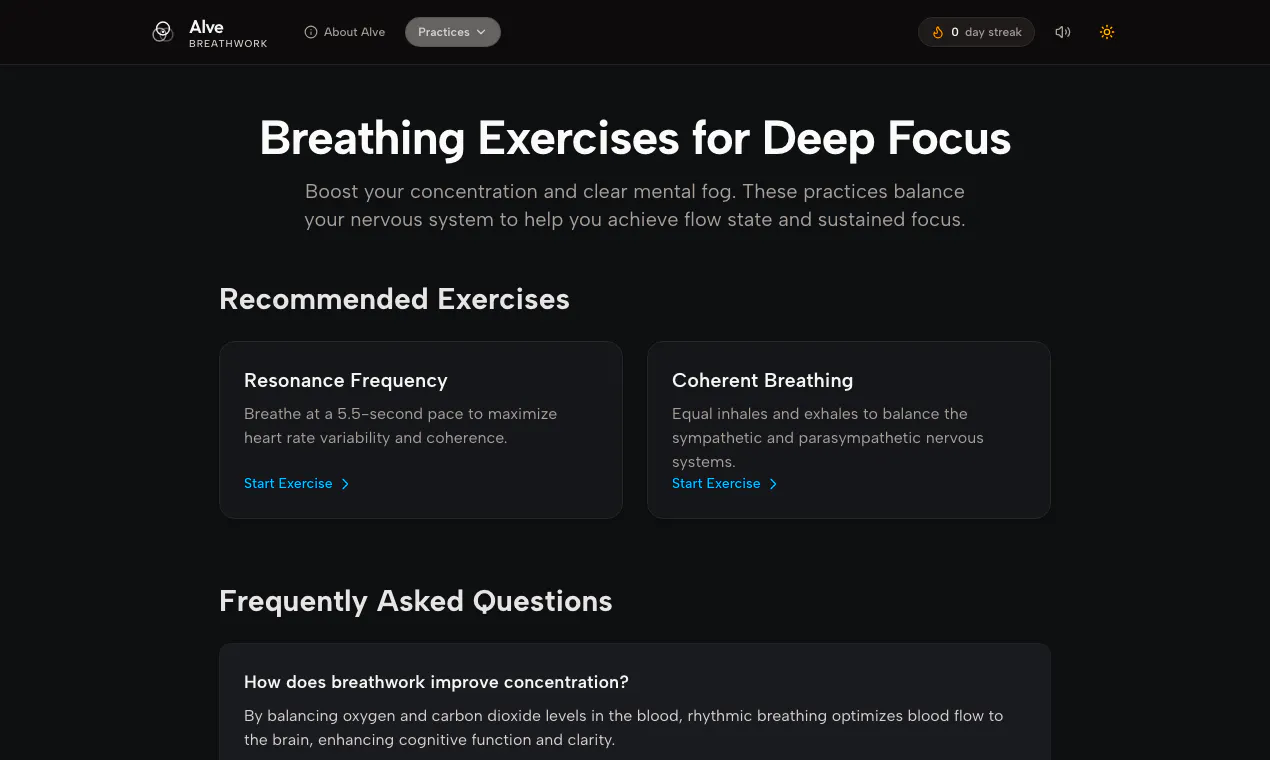Viewport: 1270px width, 760px height.
Task: Open the Practices dropdown menu
Action: (453, 32)
